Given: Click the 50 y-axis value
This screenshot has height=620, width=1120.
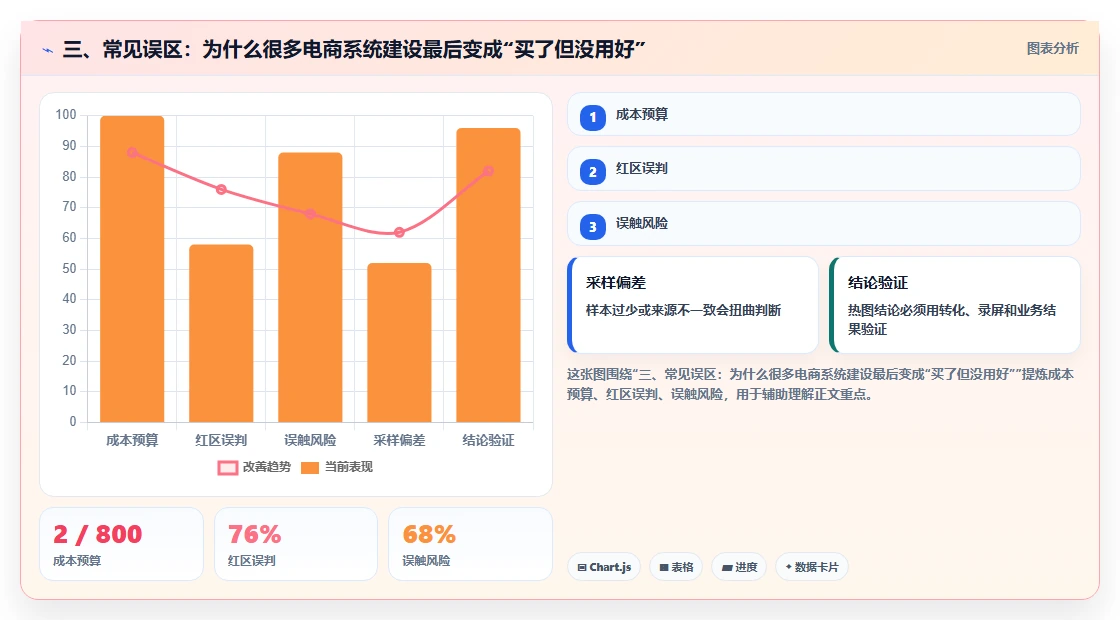Looking at the screenshot, I should click(x=69, y=269).
